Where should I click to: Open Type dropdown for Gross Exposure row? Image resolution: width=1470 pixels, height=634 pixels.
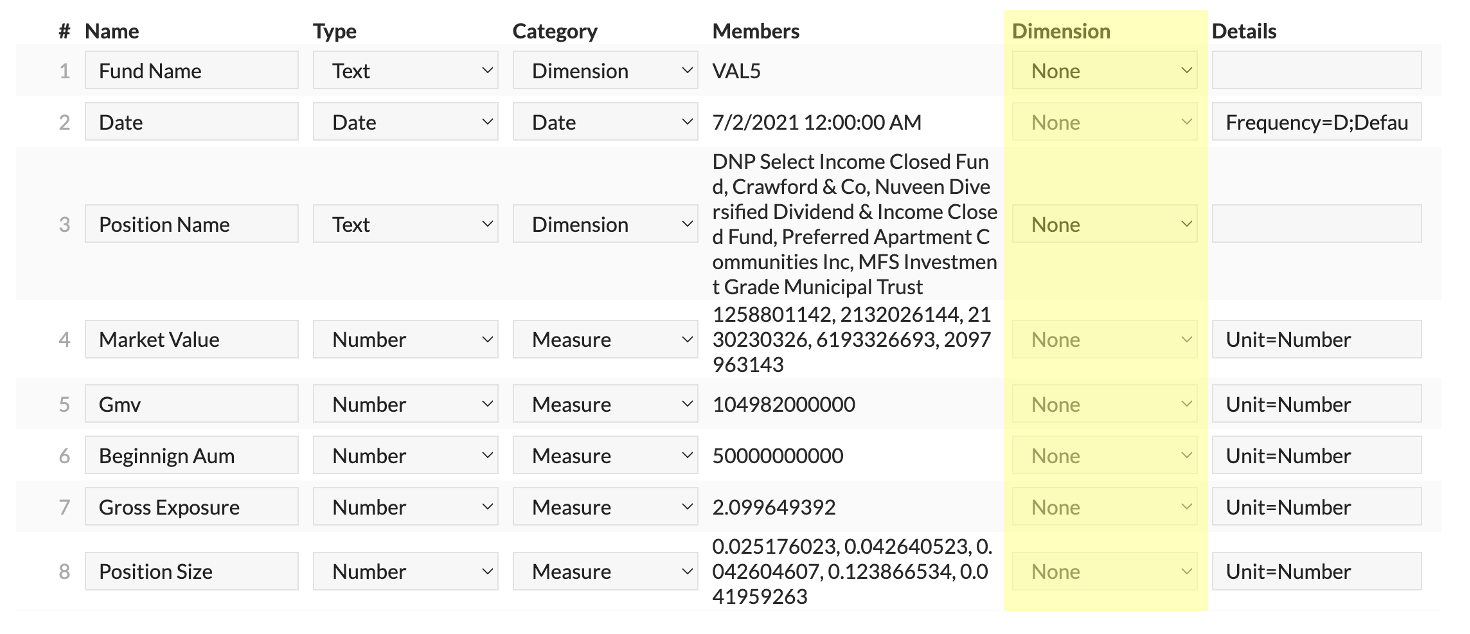pos(405,506)
